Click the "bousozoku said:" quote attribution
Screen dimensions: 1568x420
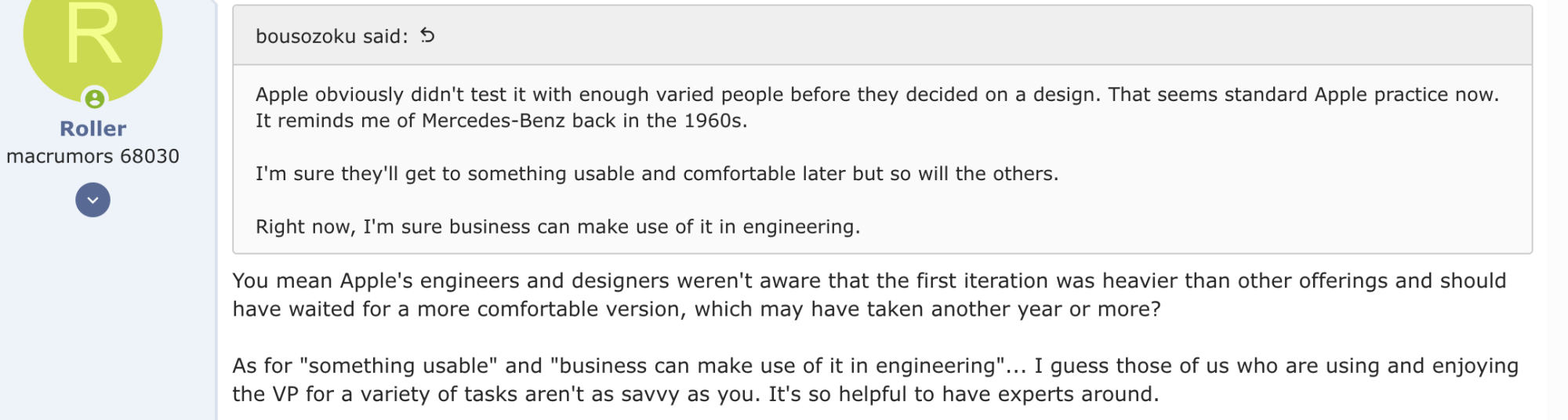coord(332,36)
